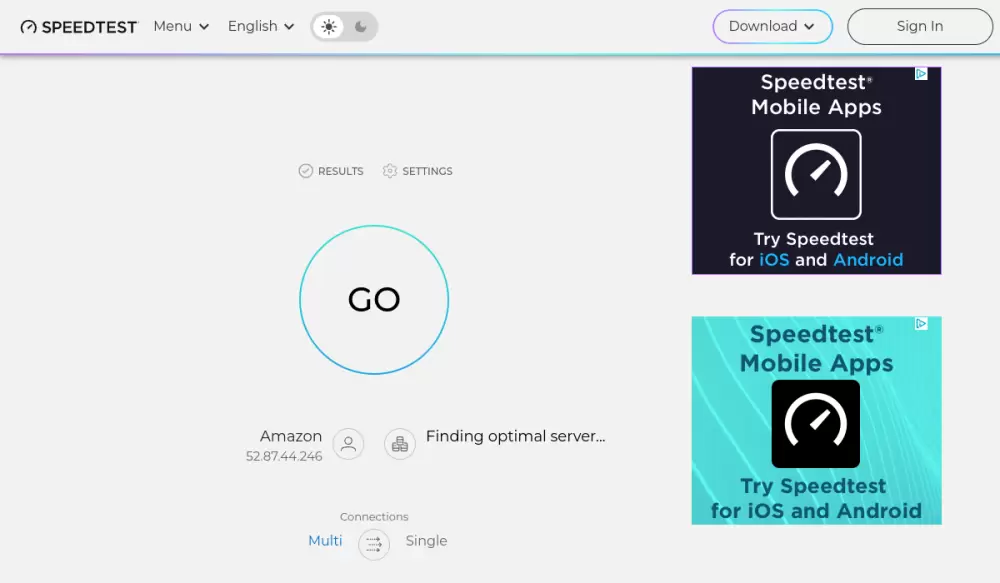
Task: Click the iOS link in dark ad
Action: click(x=774, y=260)
